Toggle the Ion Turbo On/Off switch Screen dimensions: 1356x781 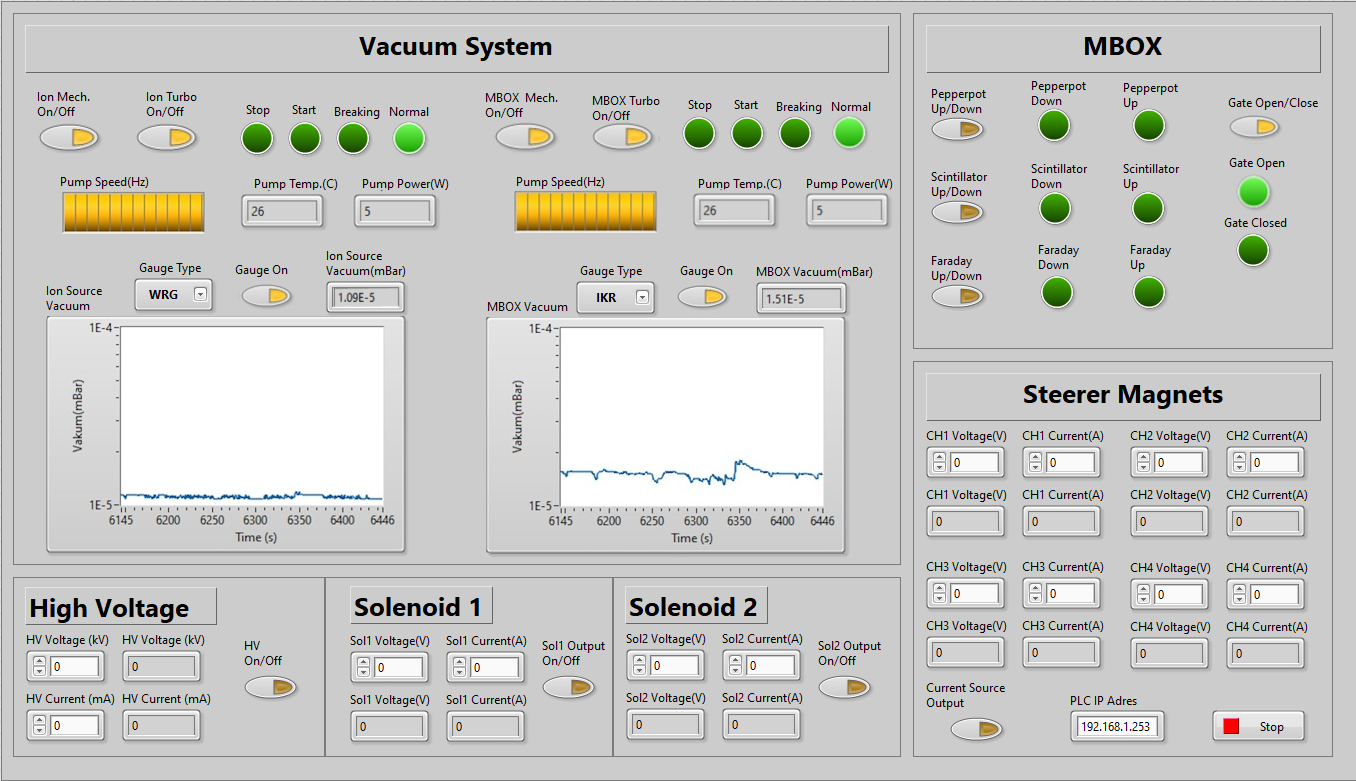(166, 138)
